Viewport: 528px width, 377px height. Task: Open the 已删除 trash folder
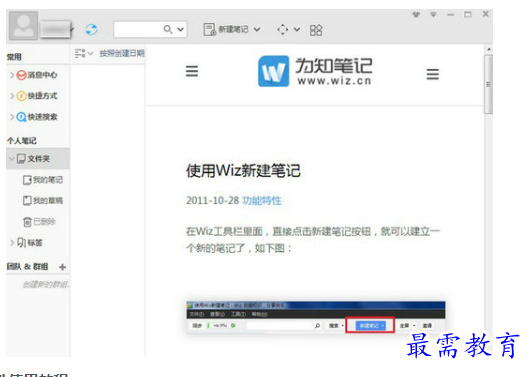[39, 221]
